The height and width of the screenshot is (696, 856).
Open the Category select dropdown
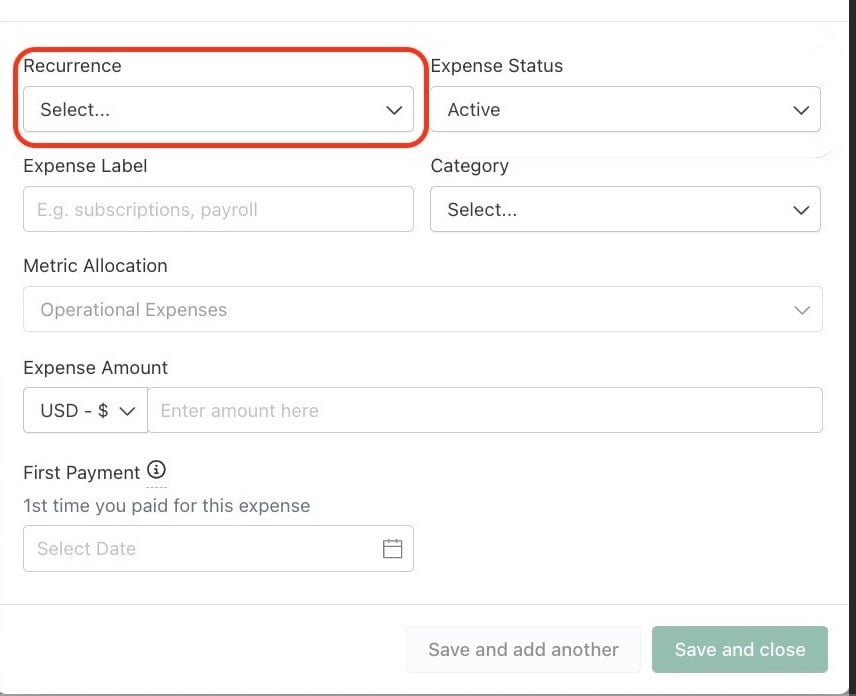click(625, 209)
